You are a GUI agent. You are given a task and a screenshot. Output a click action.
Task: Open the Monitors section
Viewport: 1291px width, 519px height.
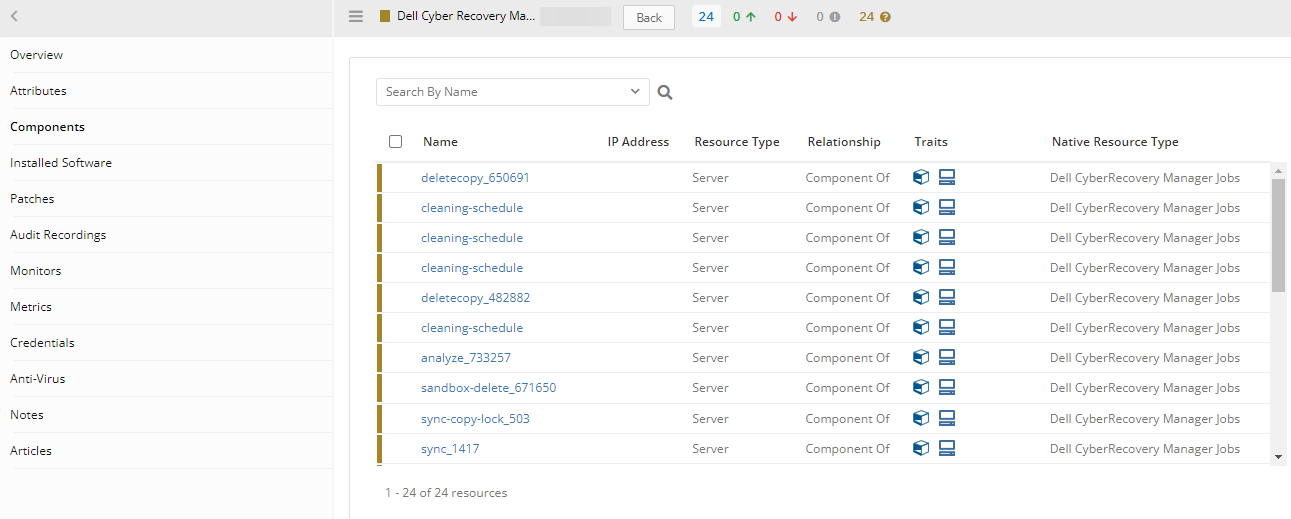(x=35, y=271)
